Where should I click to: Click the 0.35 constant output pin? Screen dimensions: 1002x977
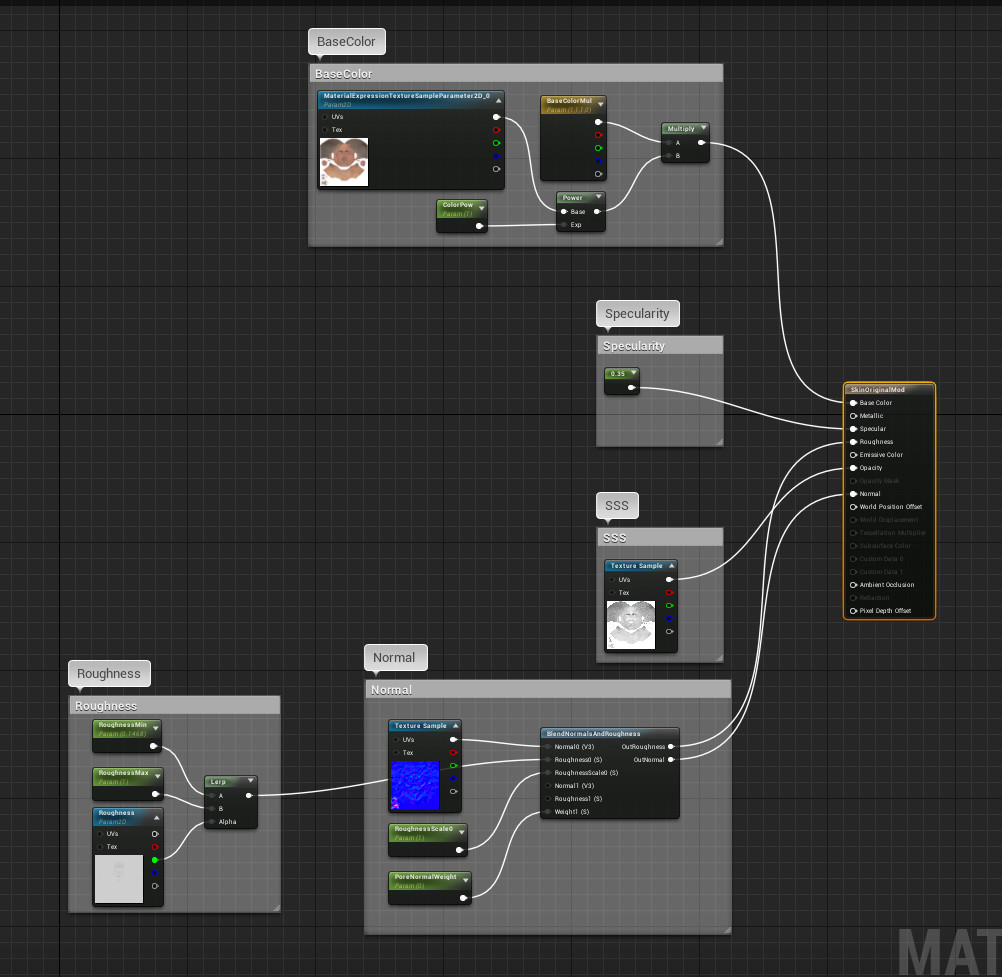631,387
